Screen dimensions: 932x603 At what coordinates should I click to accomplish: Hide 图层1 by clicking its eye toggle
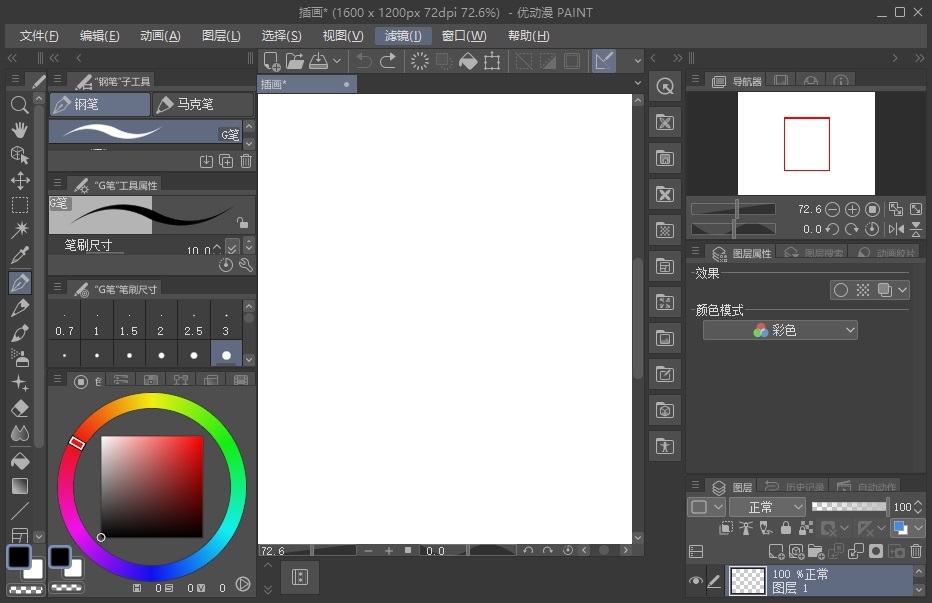696,579
